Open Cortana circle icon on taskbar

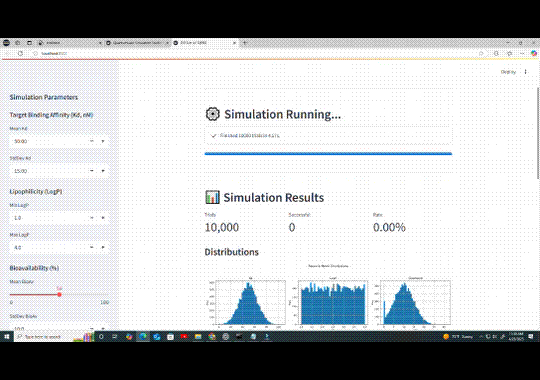click(x=101, y=337)
